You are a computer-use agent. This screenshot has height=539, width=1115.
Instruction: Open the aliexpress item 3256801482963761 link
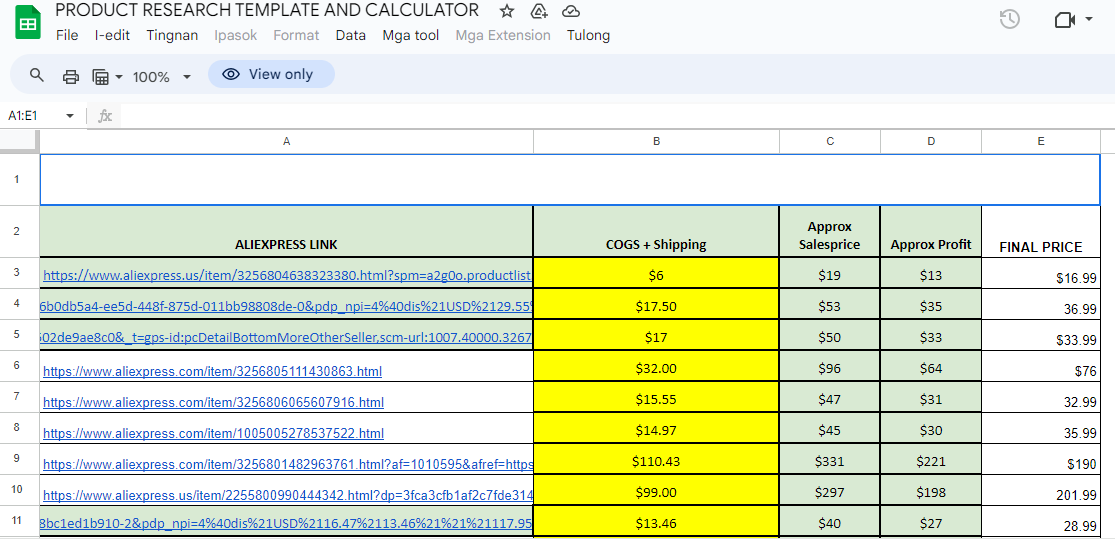pyautogui.click(x=288, y=464)
